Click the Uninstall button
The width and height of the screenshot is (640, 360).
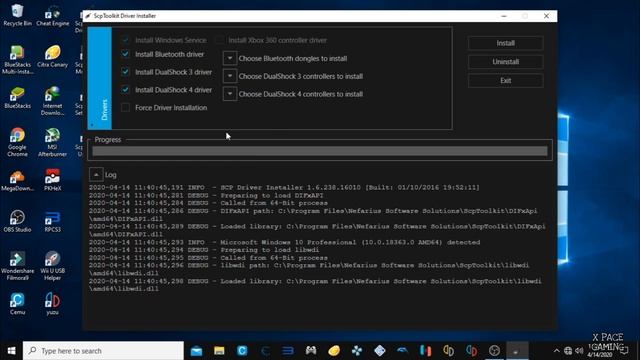[x=505, y=62]
